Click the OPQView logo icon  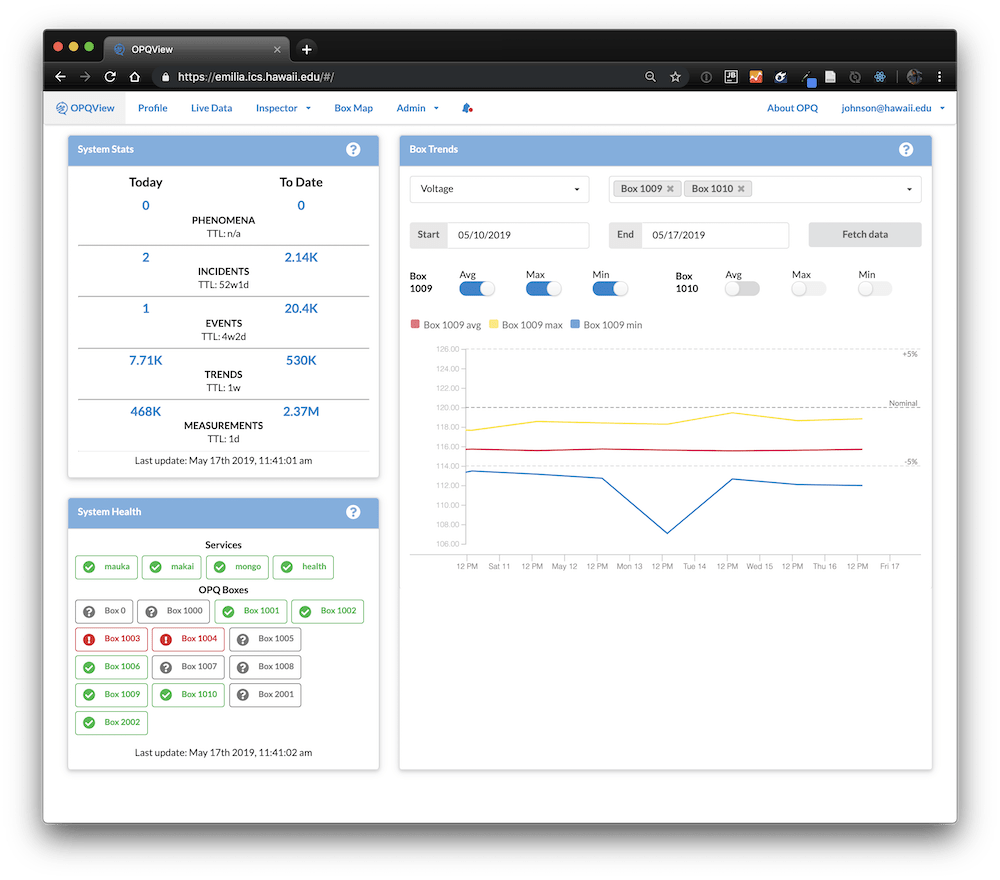pos(63,108)
